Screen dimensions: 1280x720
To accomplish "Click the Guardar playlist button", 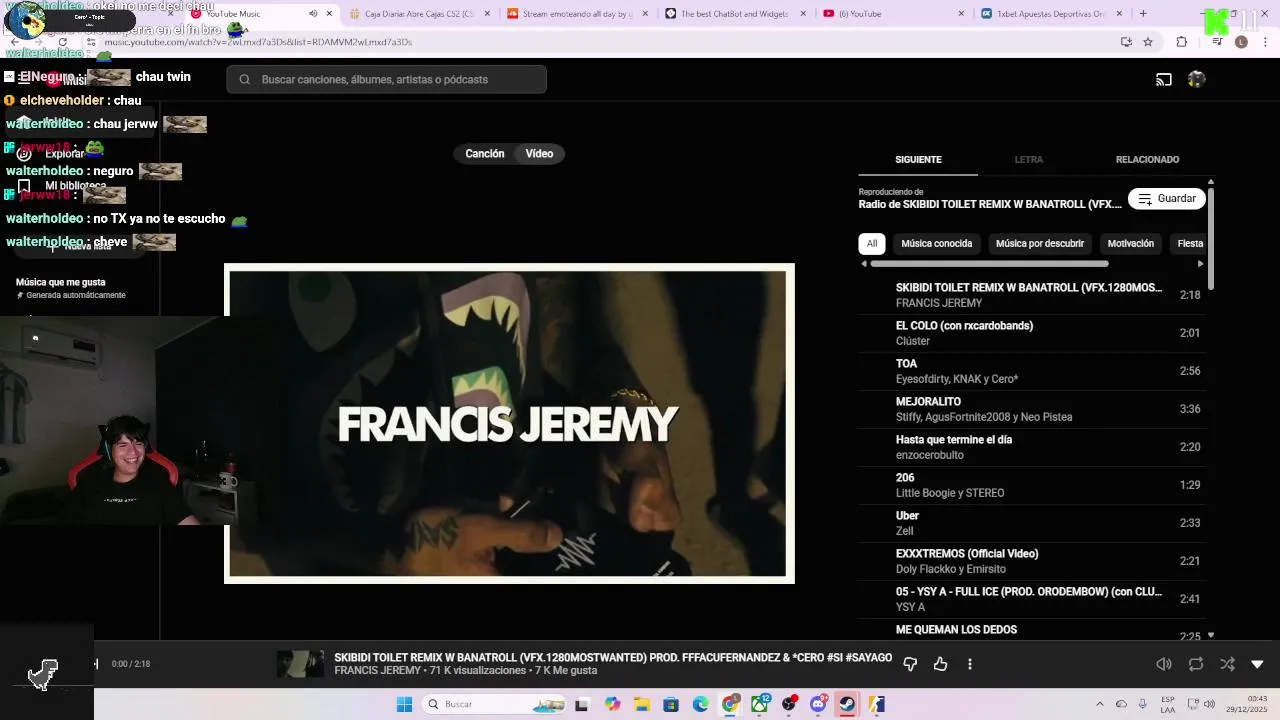I will pyautogui.click(x=1167, y=199).
